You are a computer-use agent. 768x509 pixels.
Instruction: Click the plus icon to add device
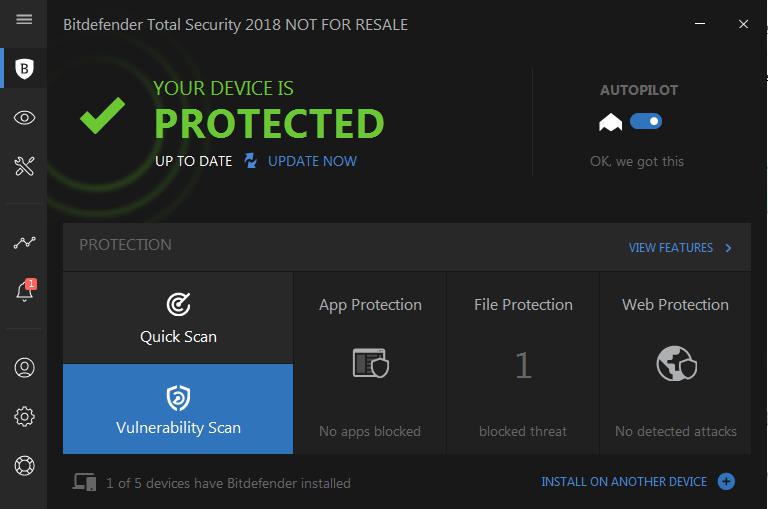tap(726, 482)
